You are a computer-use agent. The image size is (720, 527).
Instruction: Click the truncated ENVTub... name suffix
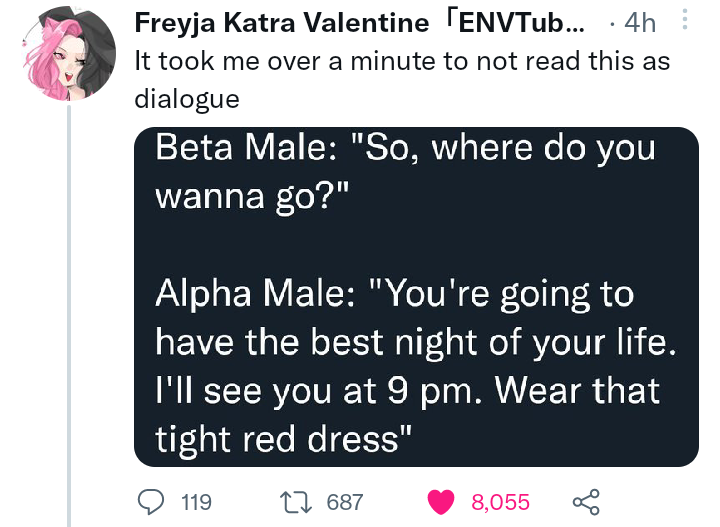pyautogui.click(x=512, y=22)
